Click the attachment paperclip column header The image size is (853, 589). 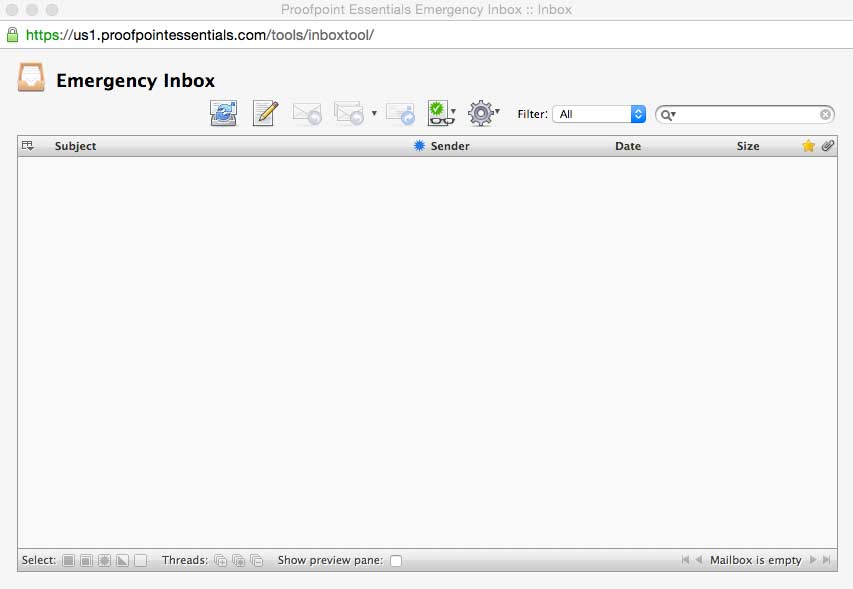point(826,146)
